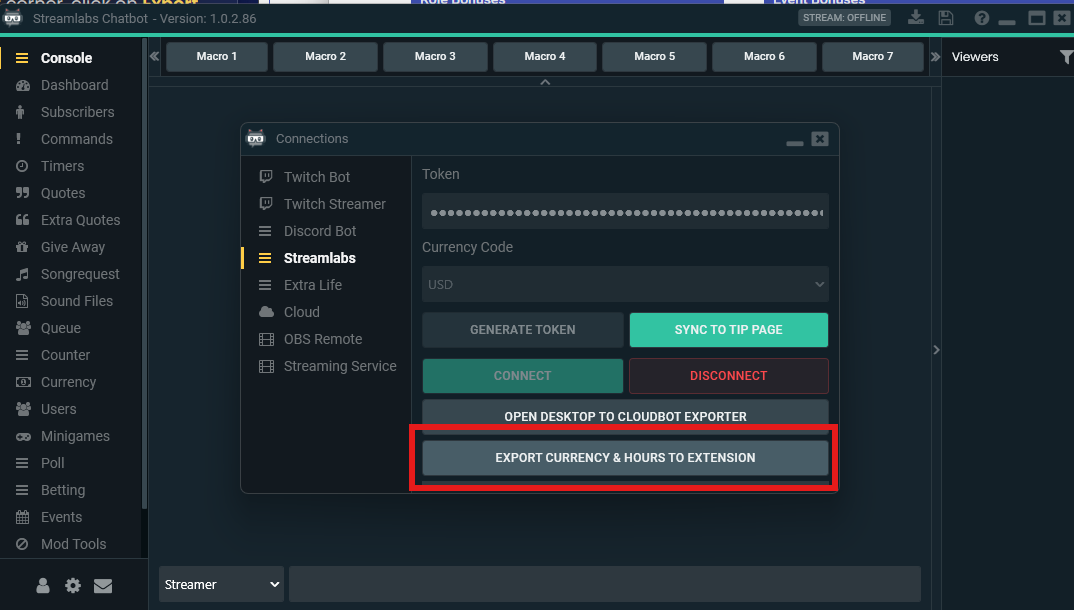This screenshot has width=1074, height=610.
Task: Expand the Viewers panel side arrow
Action: coord(936,350)
